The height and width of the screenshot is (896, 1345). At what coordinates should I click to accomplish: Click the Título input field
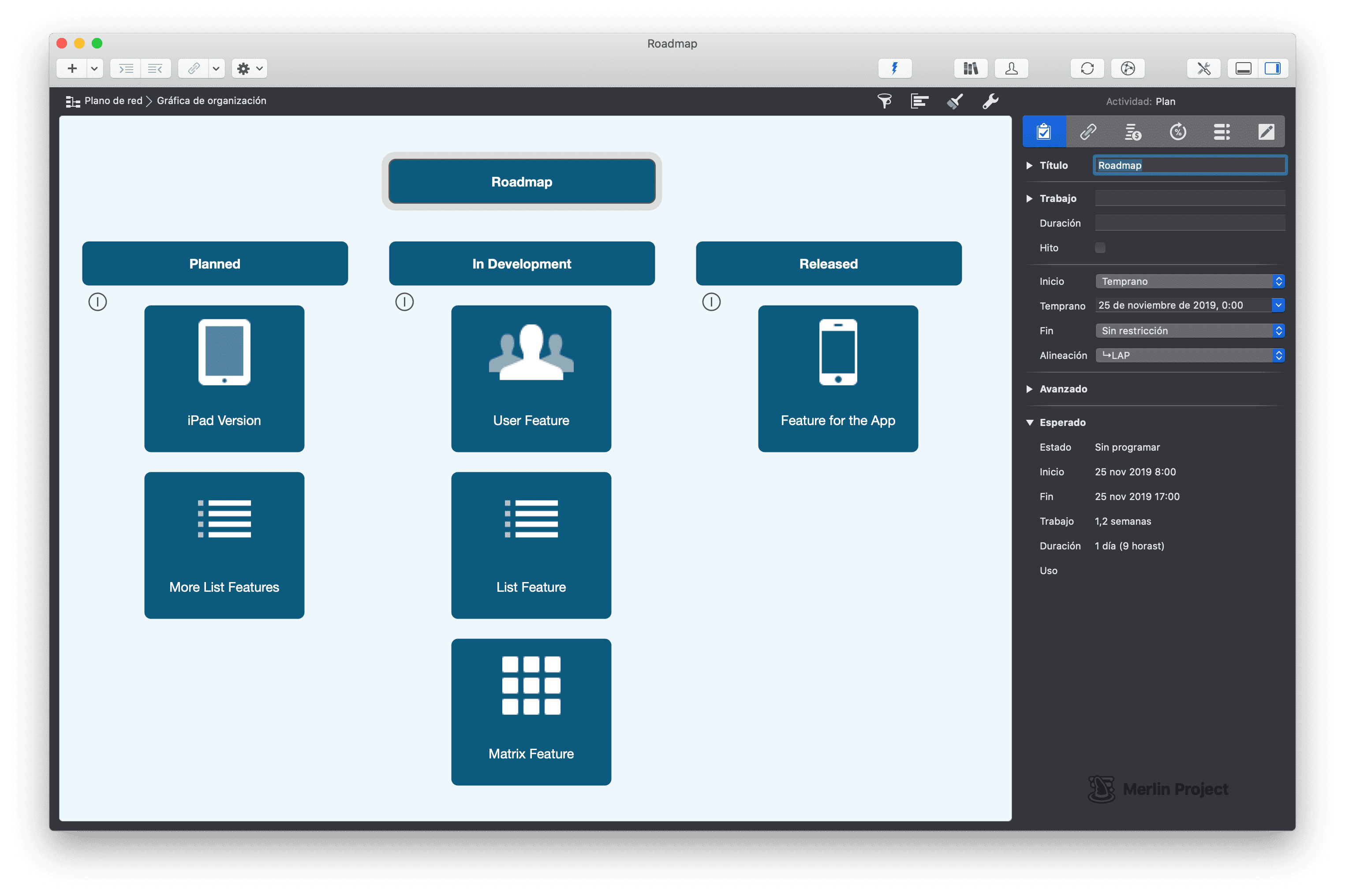(x=1190, y=165)
